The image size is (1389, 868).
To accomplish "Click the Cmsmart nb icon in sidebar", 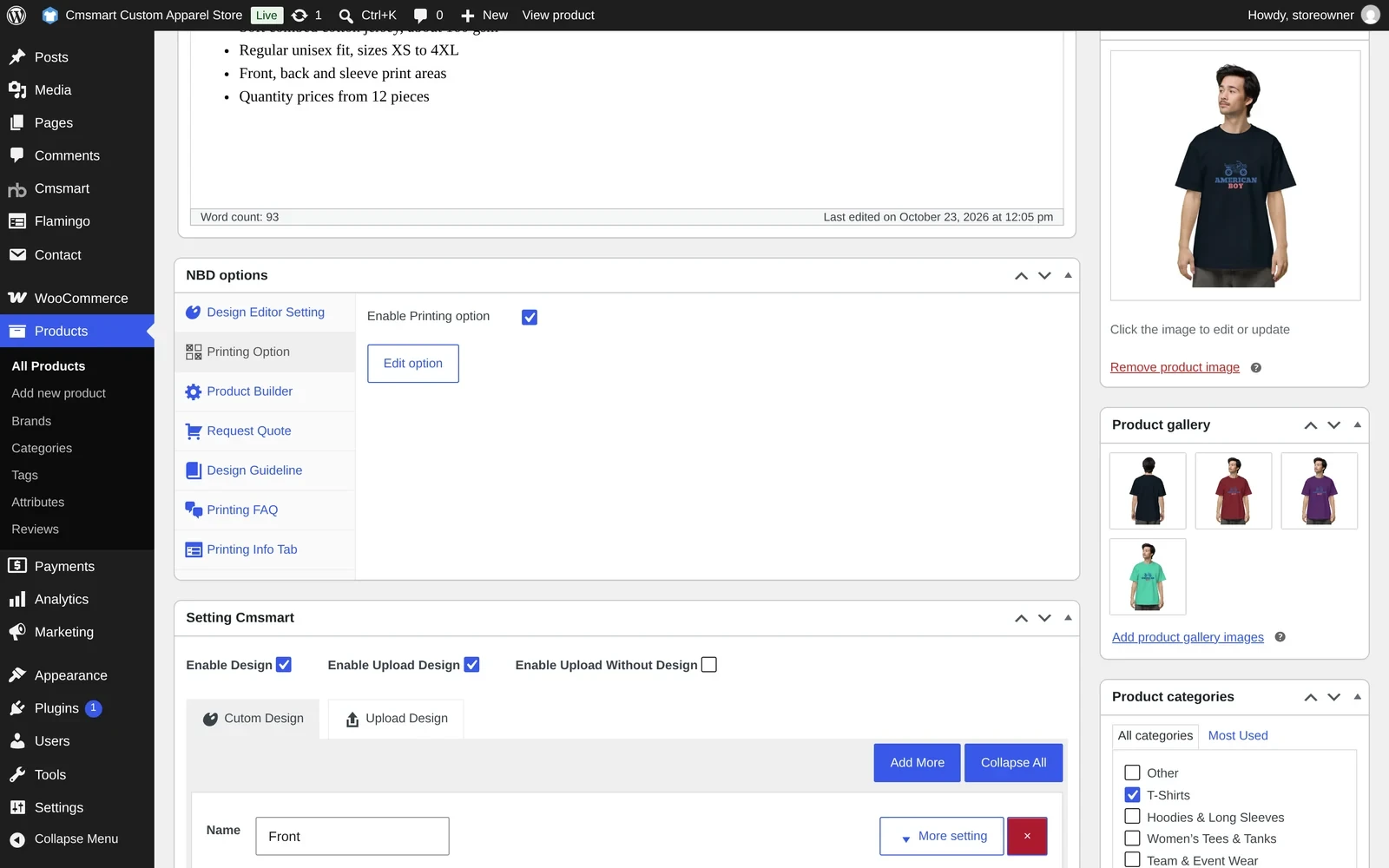I will click(17, 189).
